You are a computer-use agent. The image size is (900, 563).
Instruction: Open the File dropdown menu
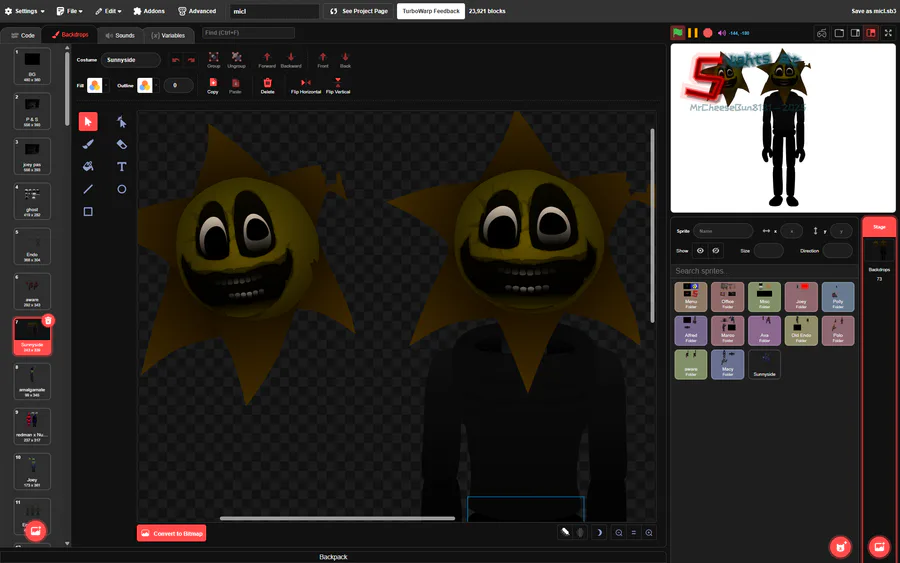[69, 11]
